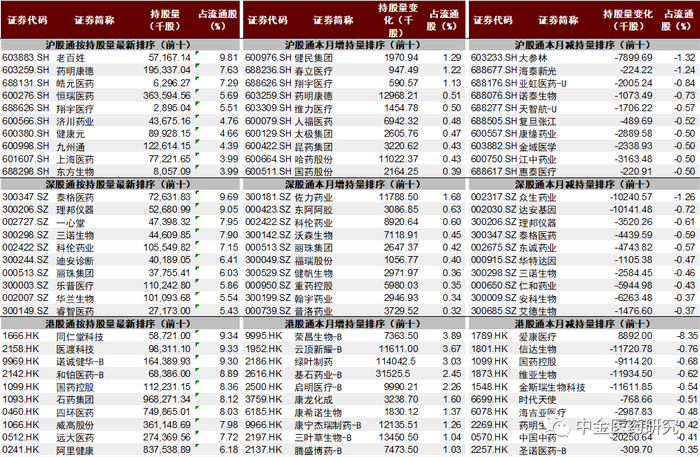This screenshot has height=457, width=700.
Task: Select 300685.SZ 艾德生物 code
Action: pos(493,311)
